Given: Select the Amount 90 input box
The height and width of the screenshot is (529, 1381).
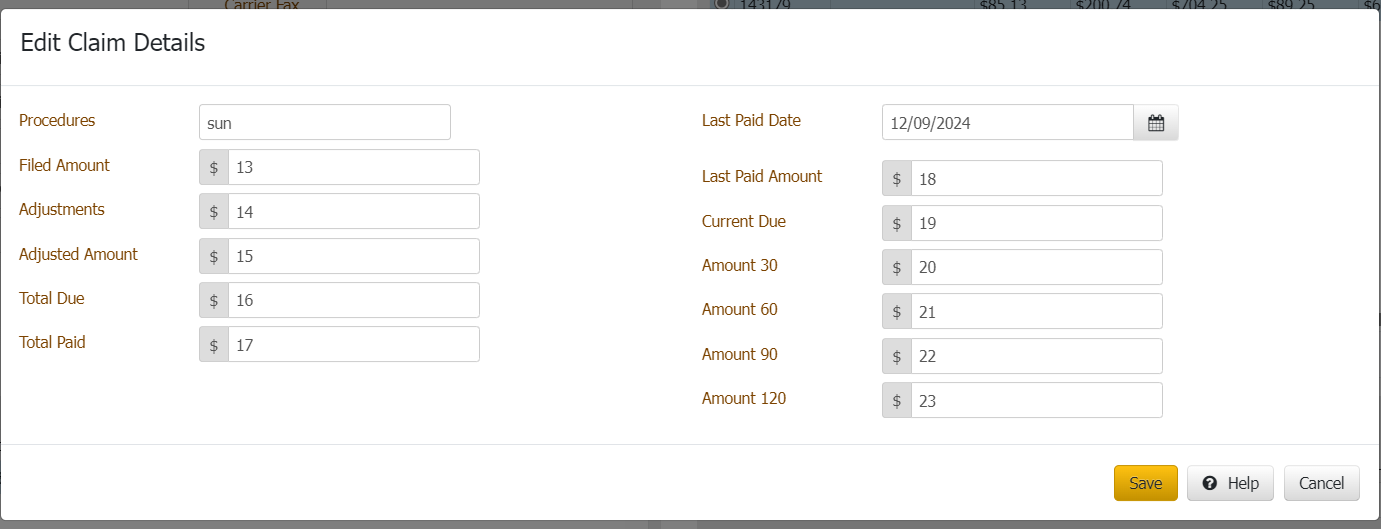Looking at the screenshot, I should click(1036, 356).
